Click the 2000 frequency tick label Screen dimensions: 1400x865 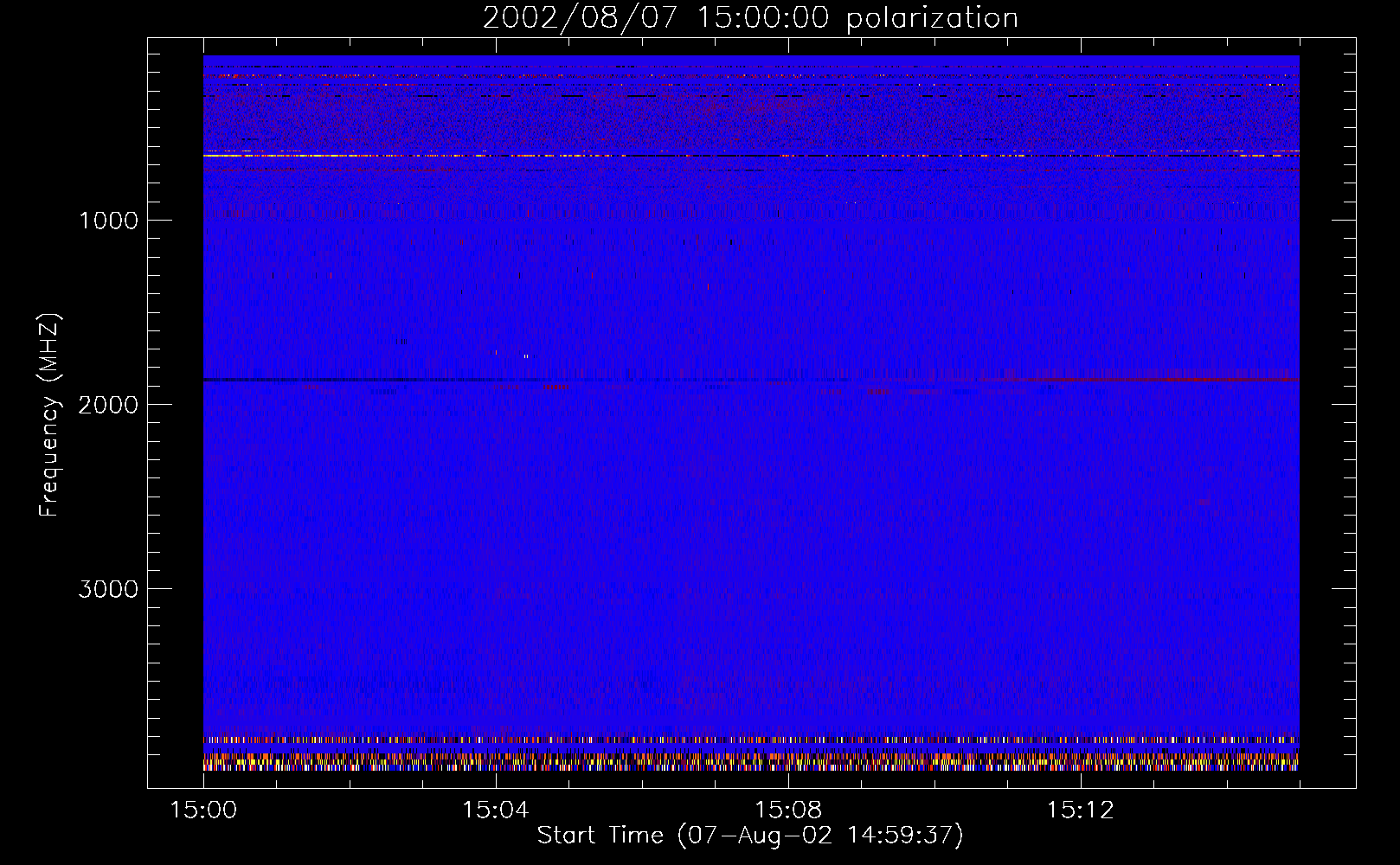tap(108, 405)
